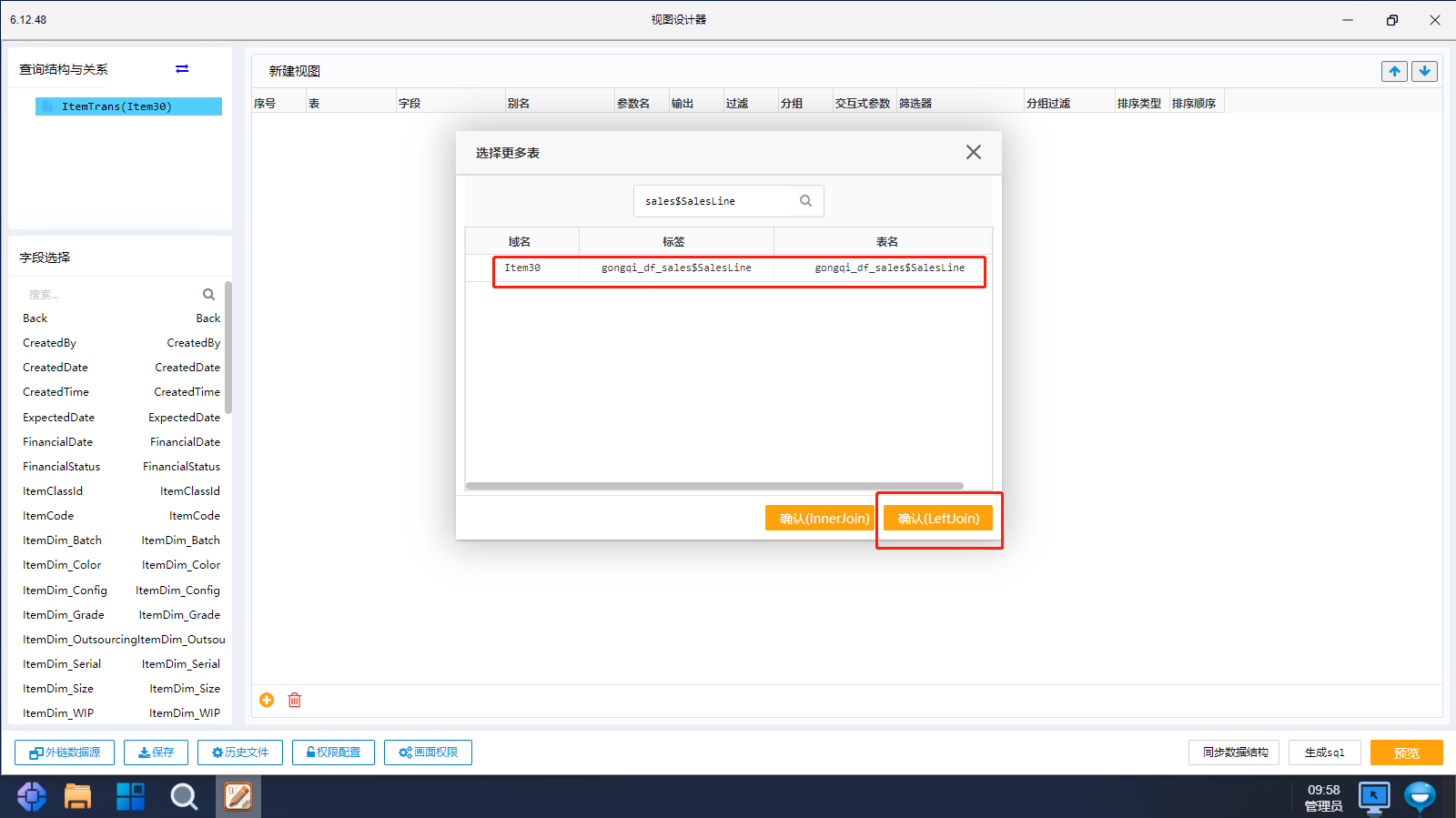Click the notepad taskbar app icon
This screenshot has width=1456, height=818.
coord(238,797)
